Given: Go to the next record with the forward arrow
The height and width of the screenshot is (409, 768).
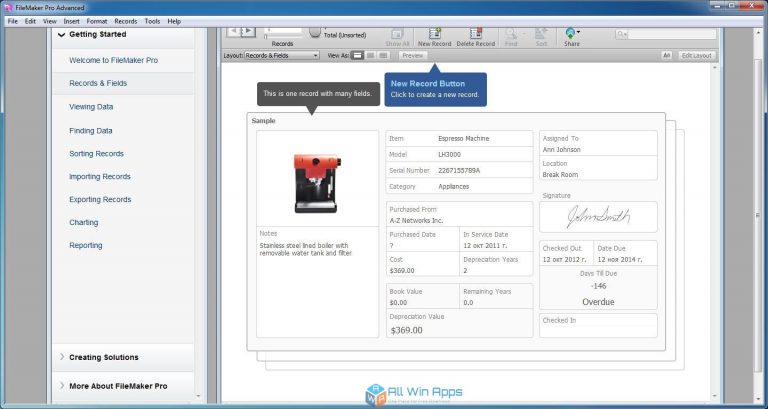Looking at the screenshot, I should click(248, 31).
